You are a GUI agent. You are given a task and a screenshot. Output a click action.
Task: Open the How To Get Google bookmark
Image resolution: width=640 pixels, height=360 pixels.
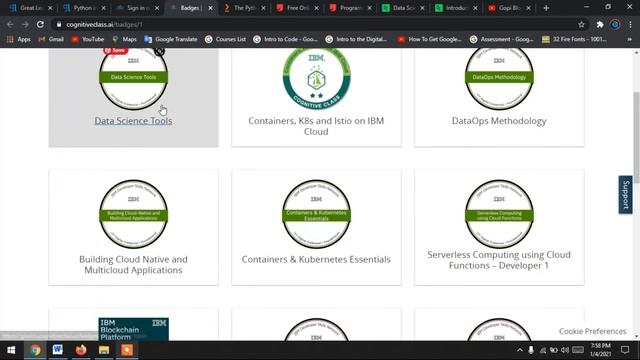tap(429, 39)
